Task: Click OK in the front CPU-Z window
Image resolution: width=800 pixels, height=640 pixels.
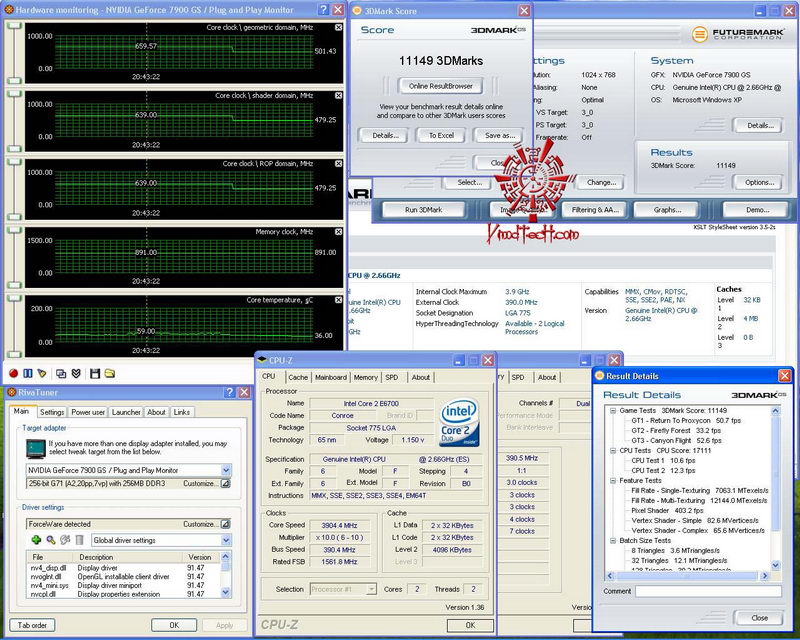Action: coord(470,625)
